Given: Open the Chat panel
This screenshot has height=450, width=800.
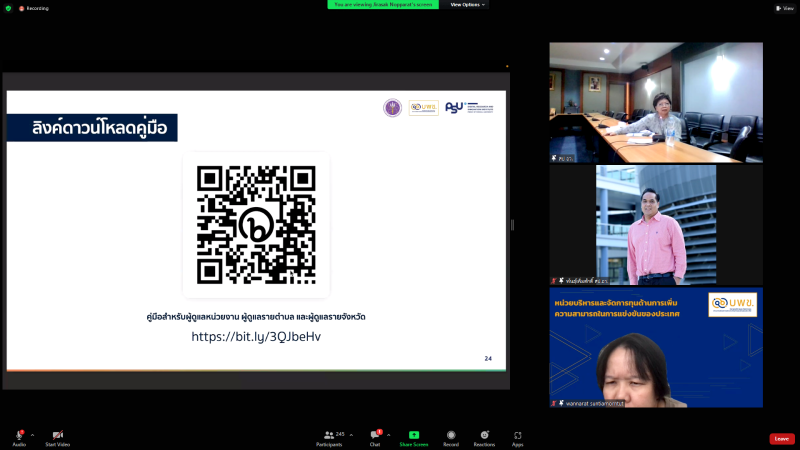Looking at the screenshot, I should click(x=375, y=437).
